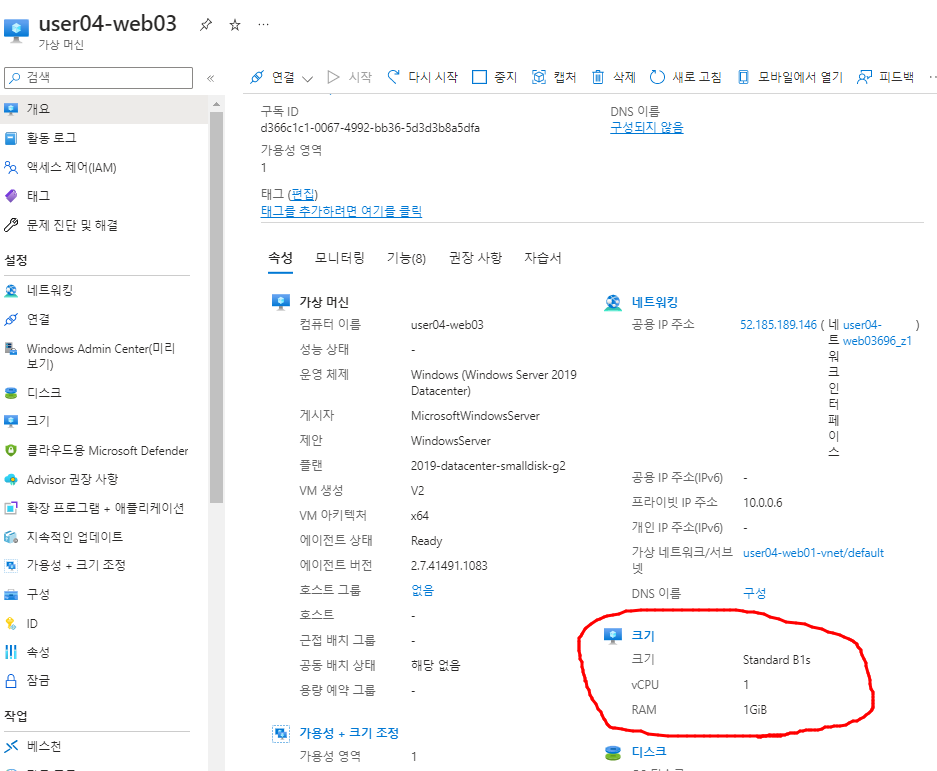Viewport: 937px width, 771px height.
Task: Refresh with the 새로 고침 icon
Action: click(657, 77)
